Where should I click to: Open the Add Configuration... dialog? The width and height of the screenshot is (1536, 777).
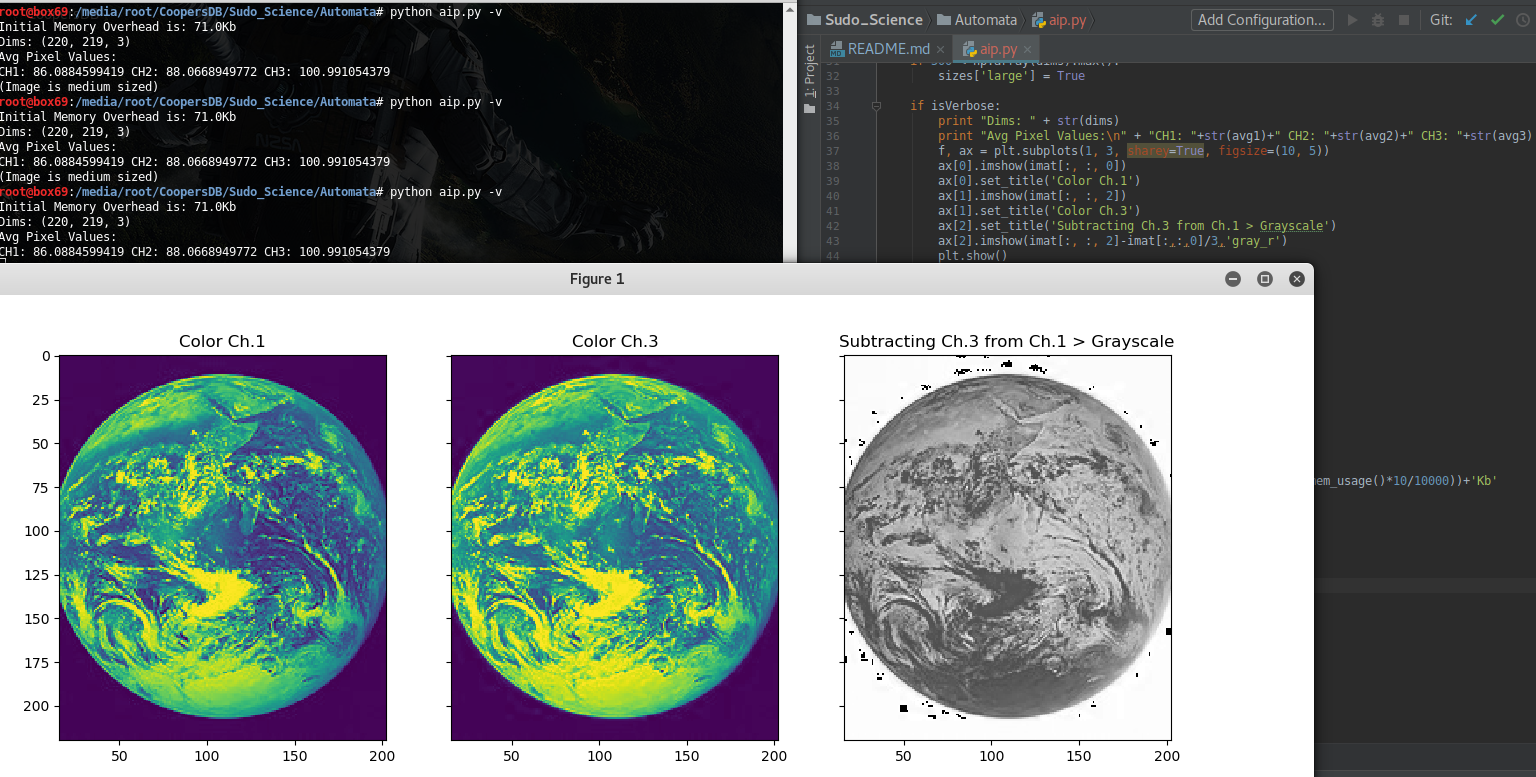click(x=1262, y=20)
